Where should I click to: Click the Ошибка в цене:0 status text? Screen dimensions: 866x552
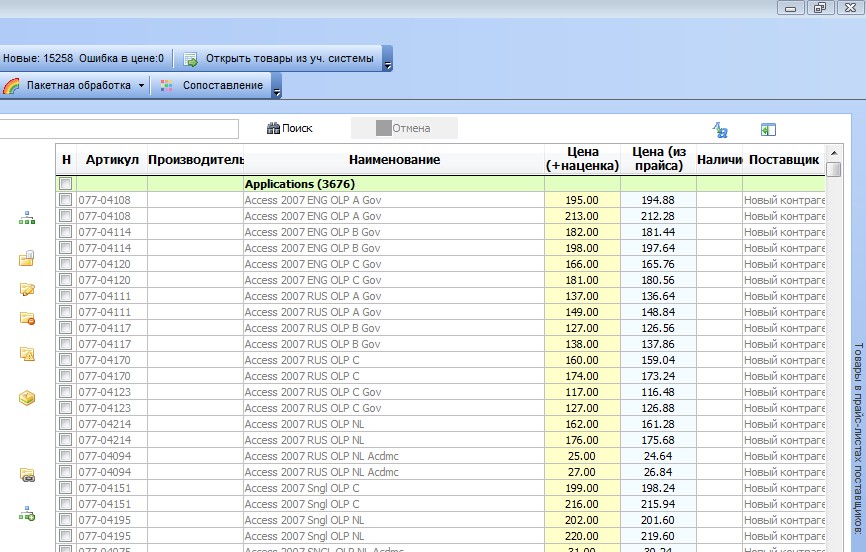tap(122, 58)
